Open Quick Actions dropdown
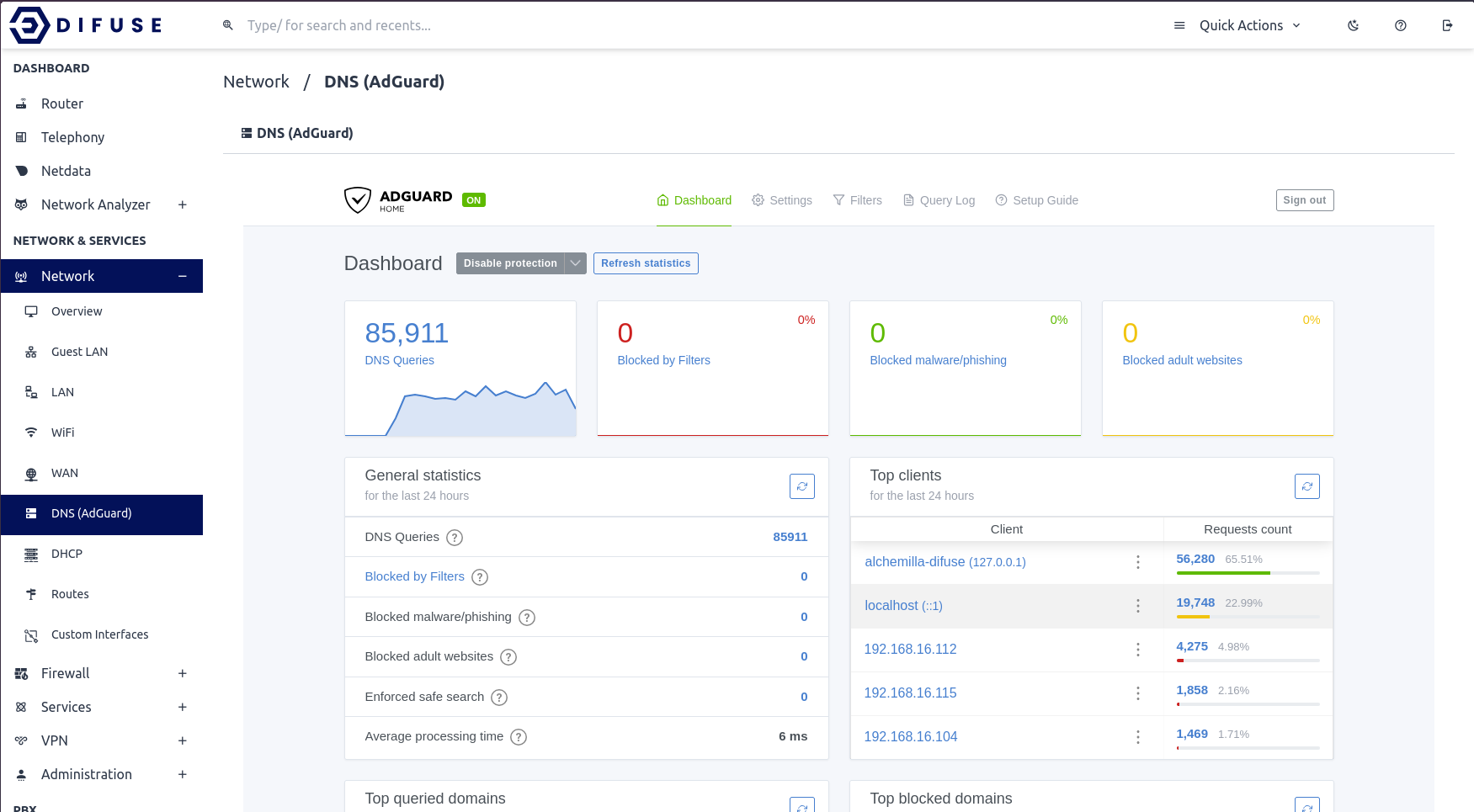Screen dimensions: 1474x812 1237,25
